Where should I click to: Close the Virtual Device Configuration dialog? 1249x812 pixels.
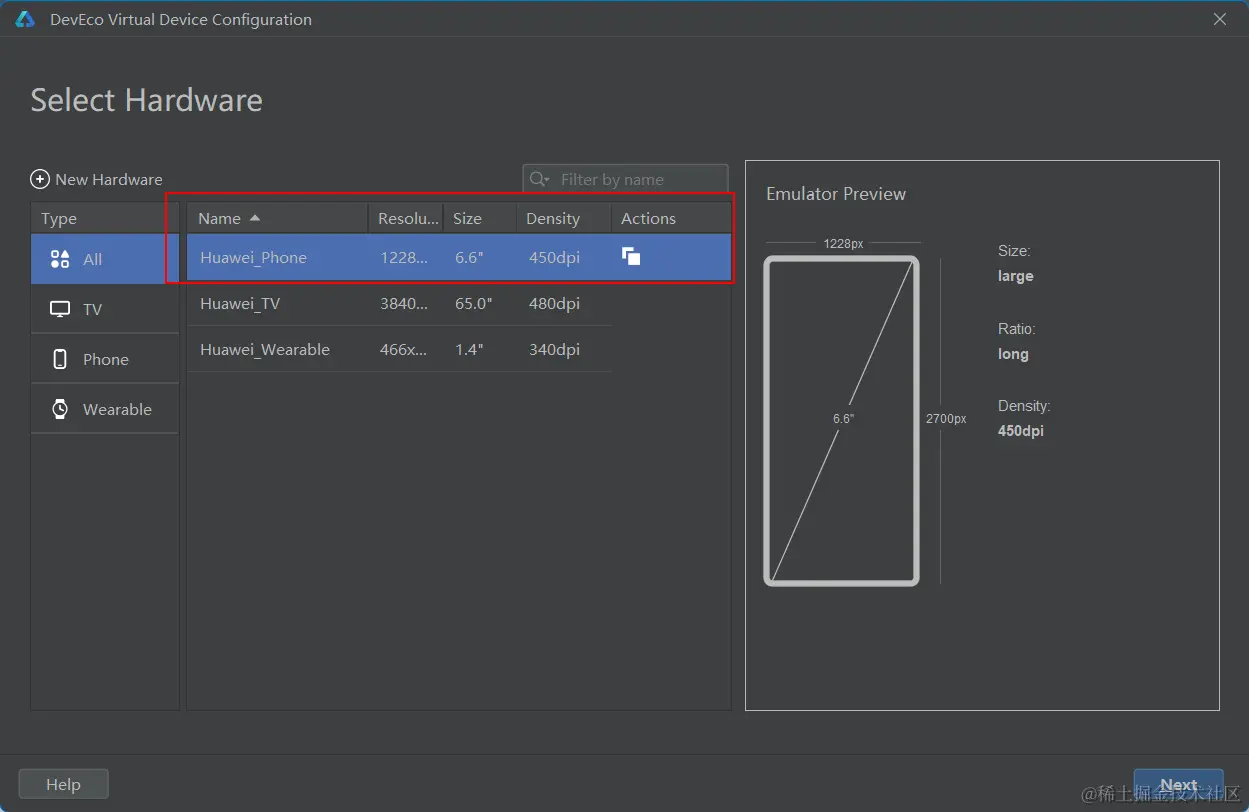[1220, 19]
